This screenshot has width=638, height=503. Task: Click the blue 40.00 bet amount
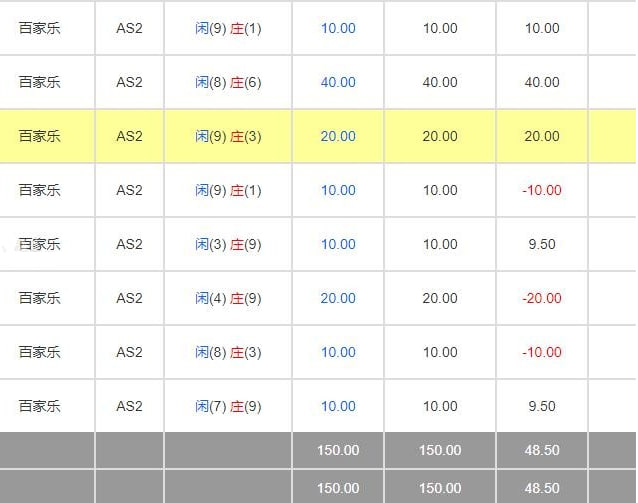(x=338, y=82)
